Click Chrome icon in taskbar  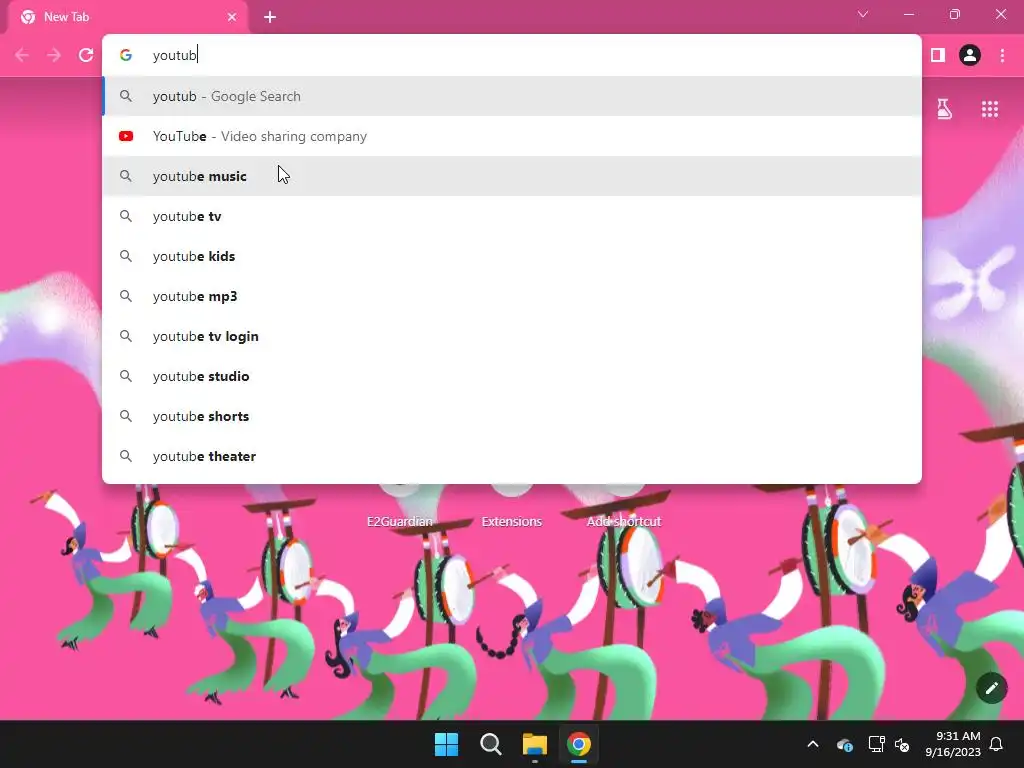point(579,744)
